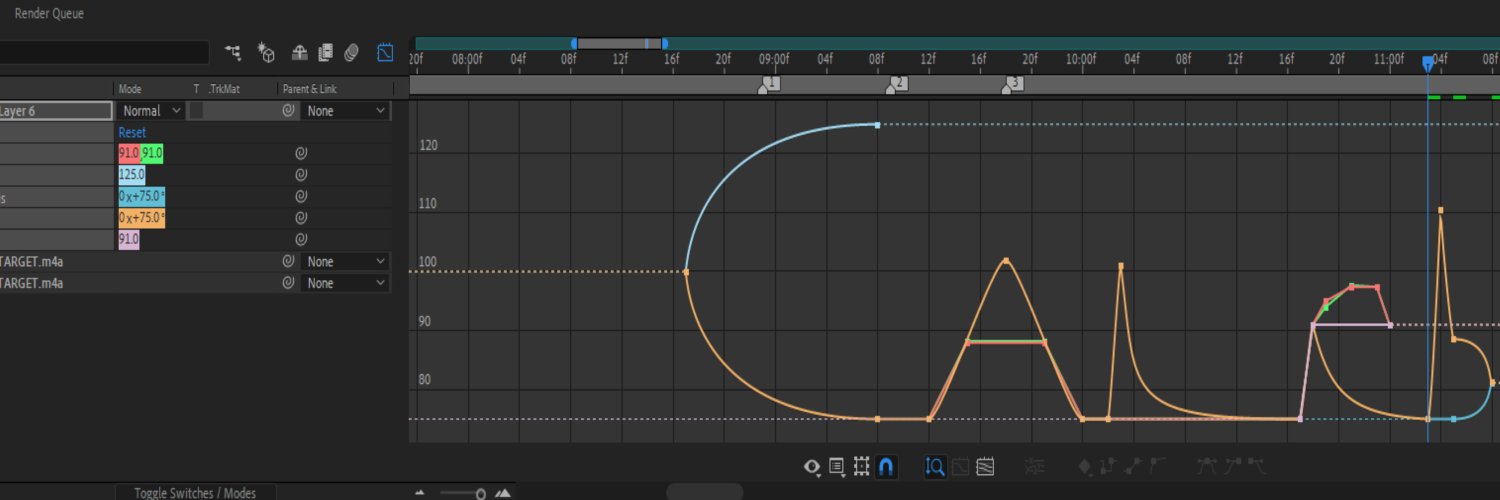Click zoom in large mountains icon
The width and height of the screenshot is (1500, 500).
pyautogui.click(x=503, y=493)
